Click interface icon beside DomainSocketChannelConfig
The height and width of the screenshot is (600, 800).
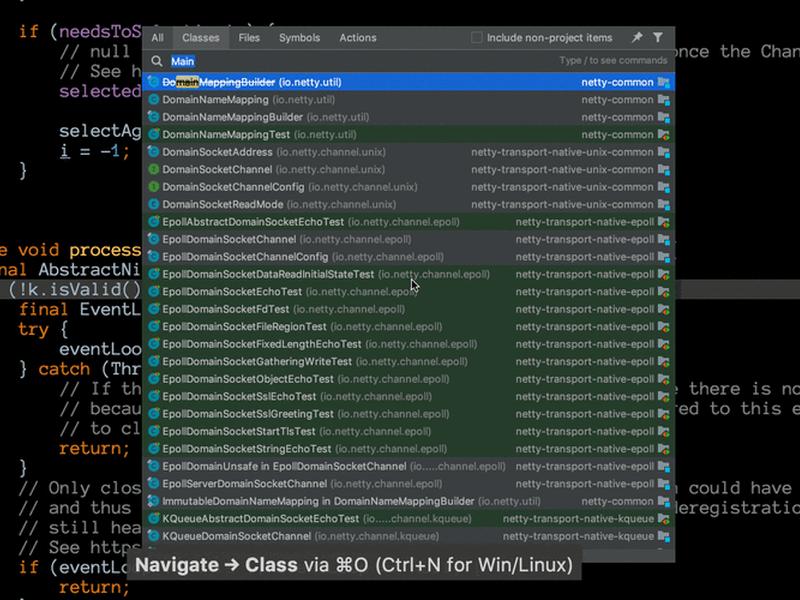click(154, 187)
